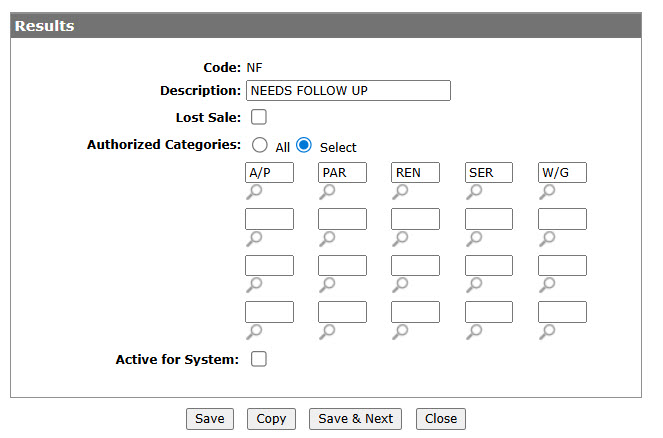Open lookup icon under REN category
663x438 pixels.
tap(400, 192)
